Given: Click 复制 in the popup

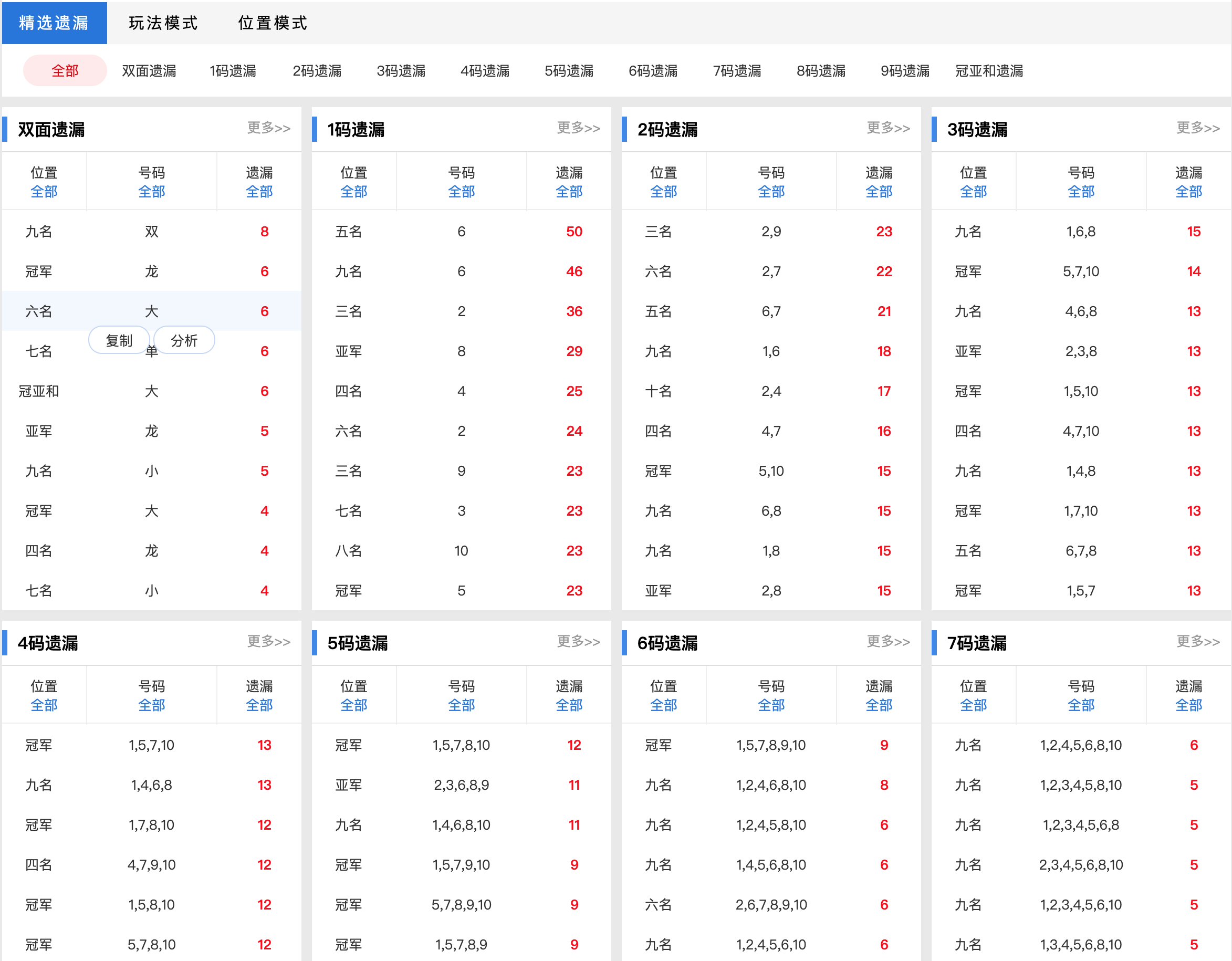Looking at the screenshot, I should pos(119,340).
